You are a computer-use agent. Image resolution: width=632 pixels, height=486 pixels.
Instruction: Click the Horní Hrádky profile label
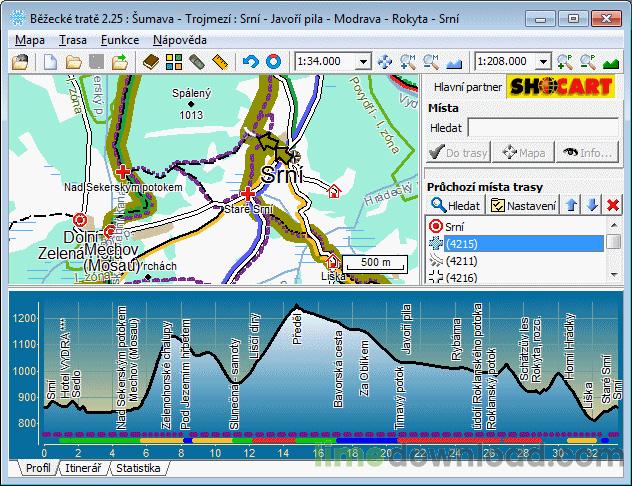click(x=568, y=346)
